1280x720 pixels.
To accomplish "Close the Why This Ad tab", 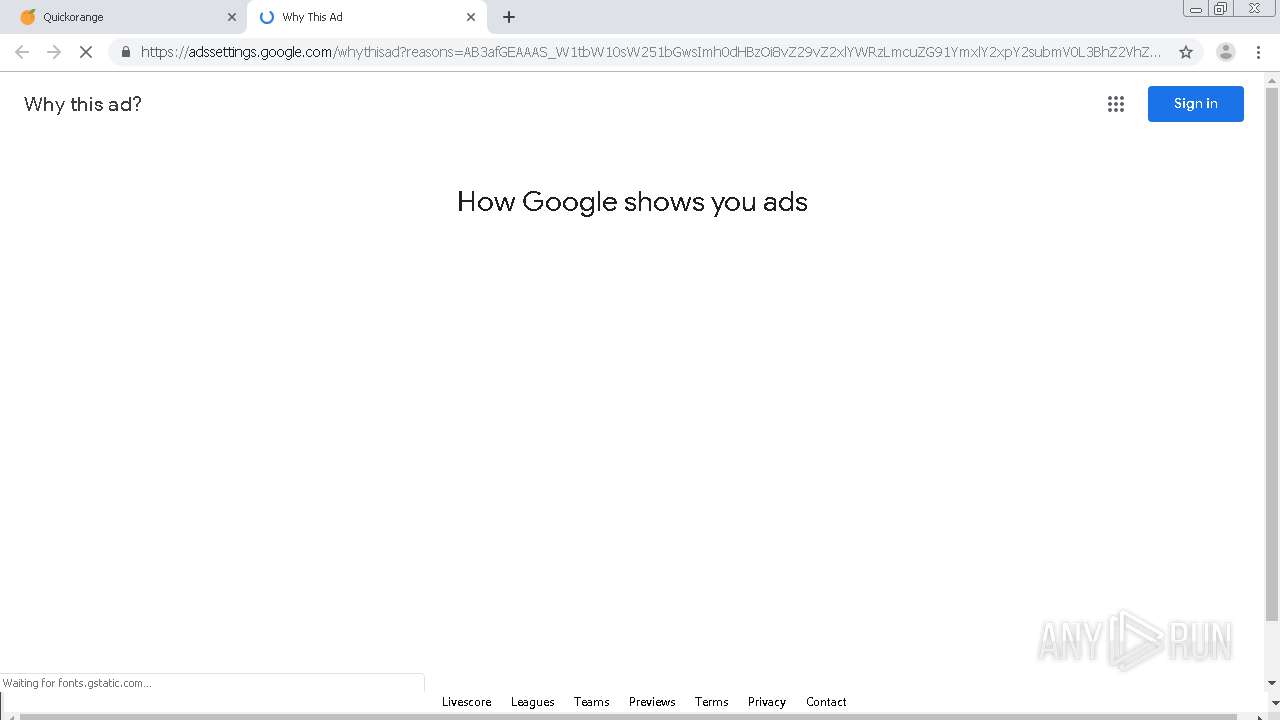I will point(471,17).
